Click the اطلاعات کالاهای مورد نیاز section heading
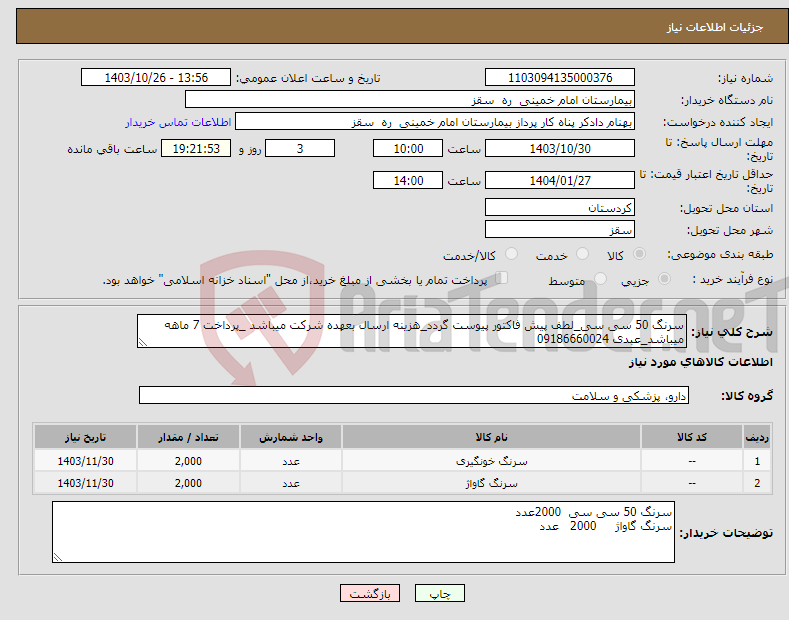Screen dimensions: 789x620 [700, 362]
